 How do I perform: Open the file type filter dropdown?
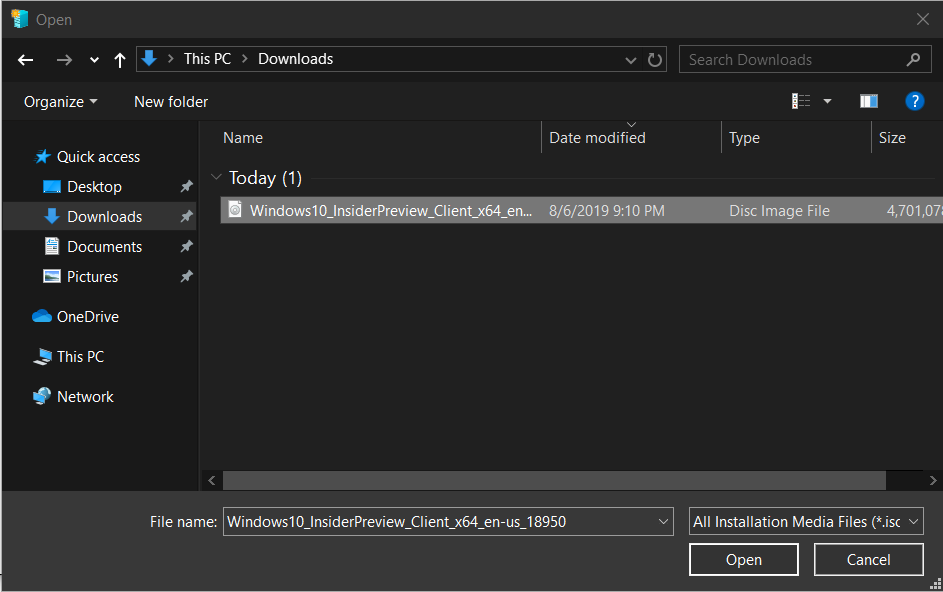pos(806,521)
